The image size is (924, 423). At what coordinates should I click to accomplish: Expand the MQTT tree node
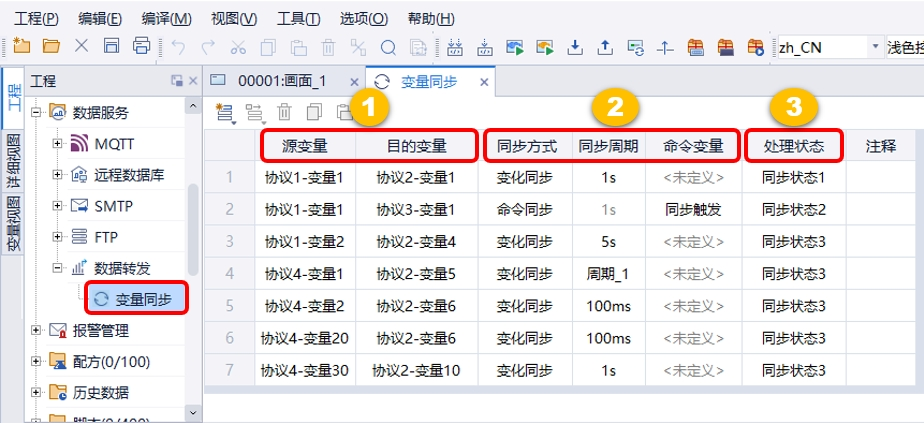pos(58,143)
